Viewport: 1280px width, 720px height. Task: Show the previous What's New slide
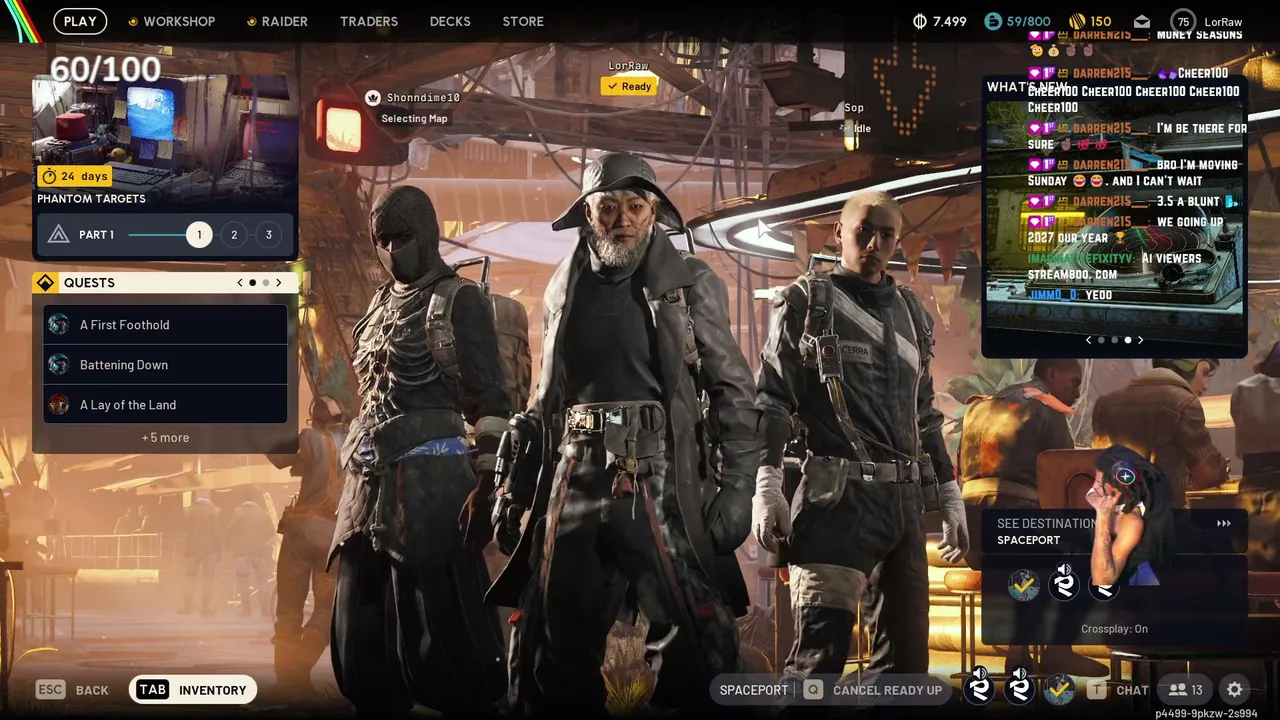1089,340
